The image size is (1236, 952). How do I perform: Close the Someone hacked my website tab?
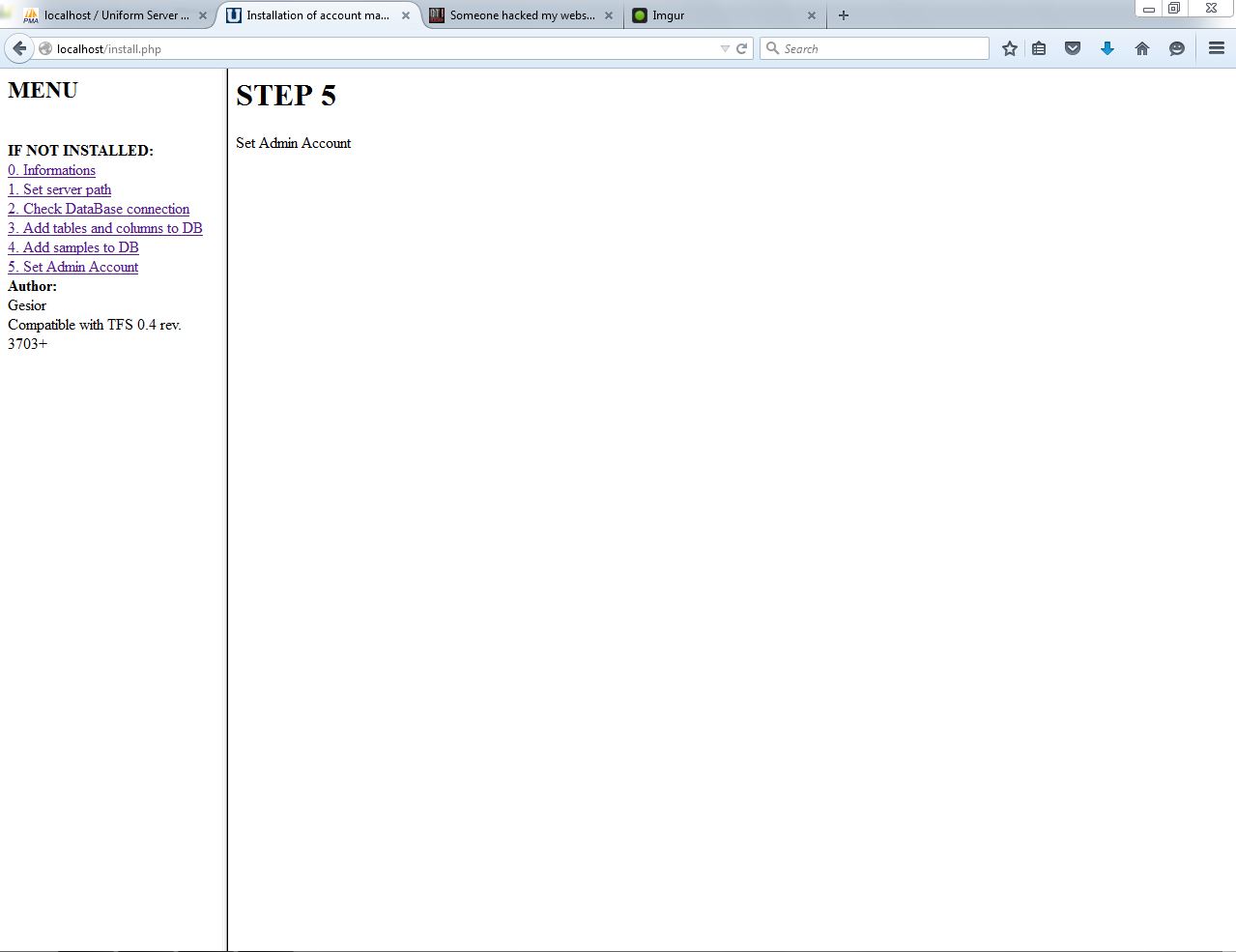click(609, 15)
